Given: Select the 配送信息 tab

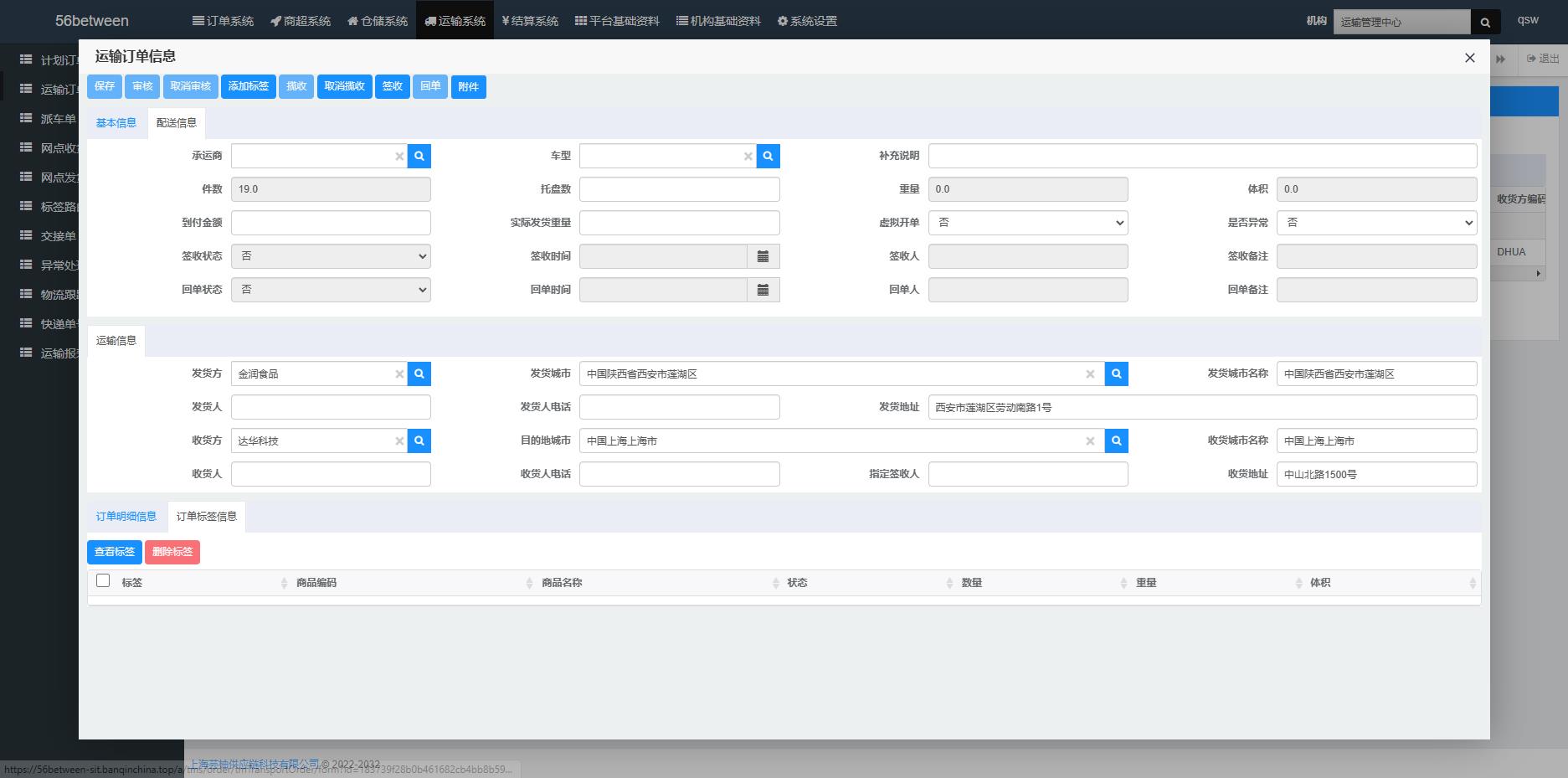Looking at the screenshot, I should point(177,123).
